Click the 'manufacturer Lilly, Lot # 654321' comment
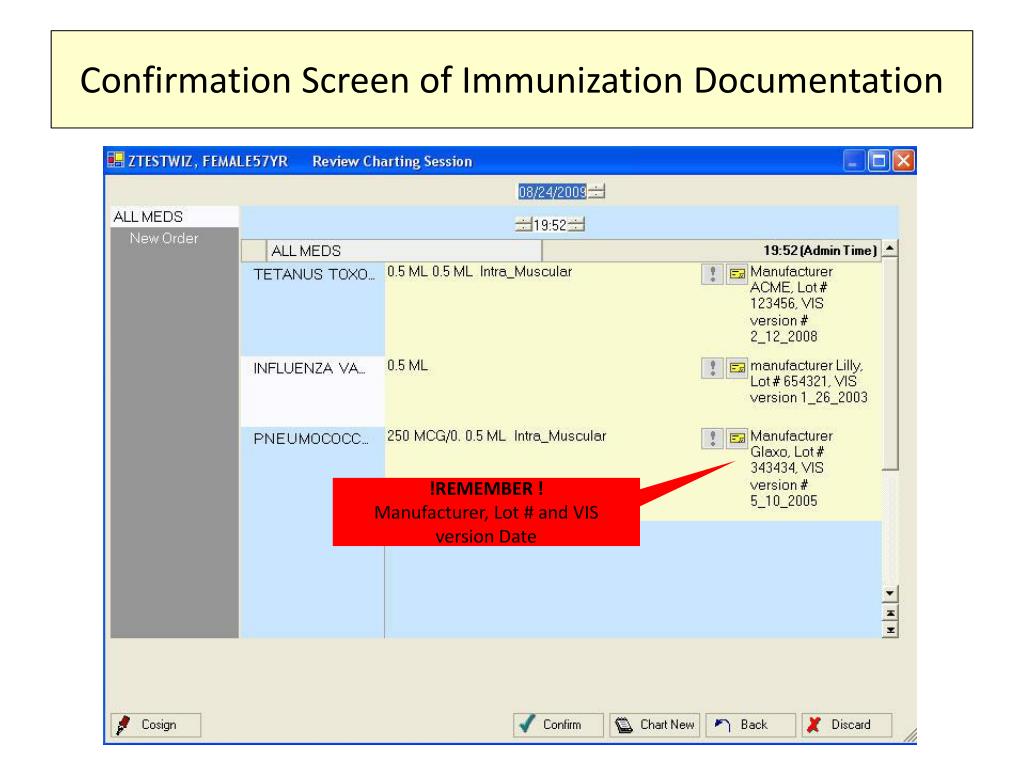Viewport: 1024px width, 768px height. point(808,381)
